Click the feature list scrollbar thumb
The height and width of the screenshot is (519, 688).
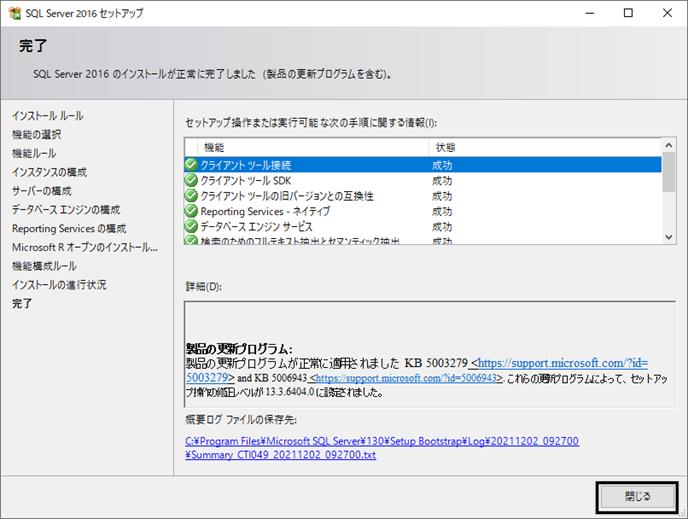click(669, 172)
